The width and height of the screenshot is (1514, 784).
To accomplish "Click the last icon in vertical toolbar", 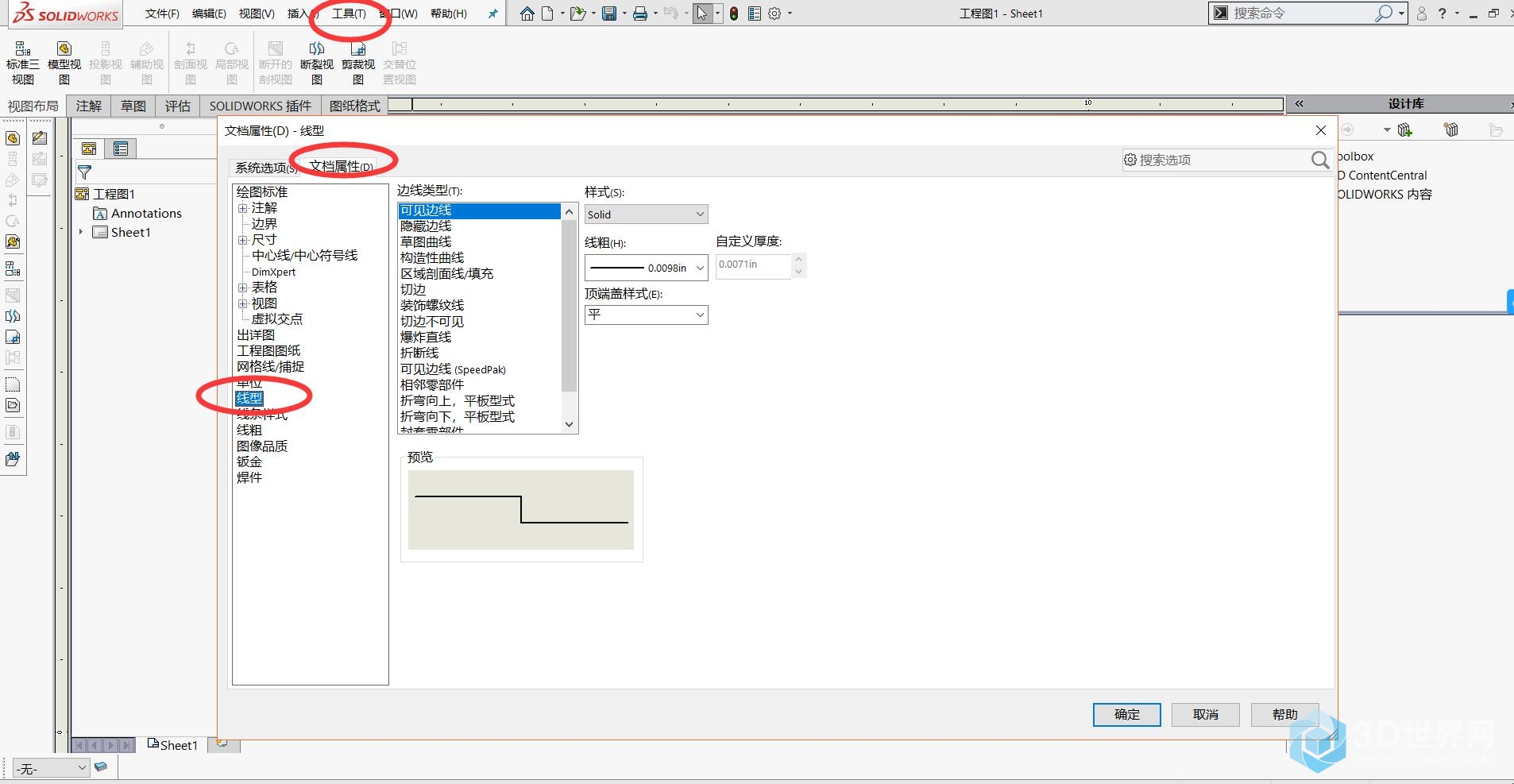I will pos(13,458).
